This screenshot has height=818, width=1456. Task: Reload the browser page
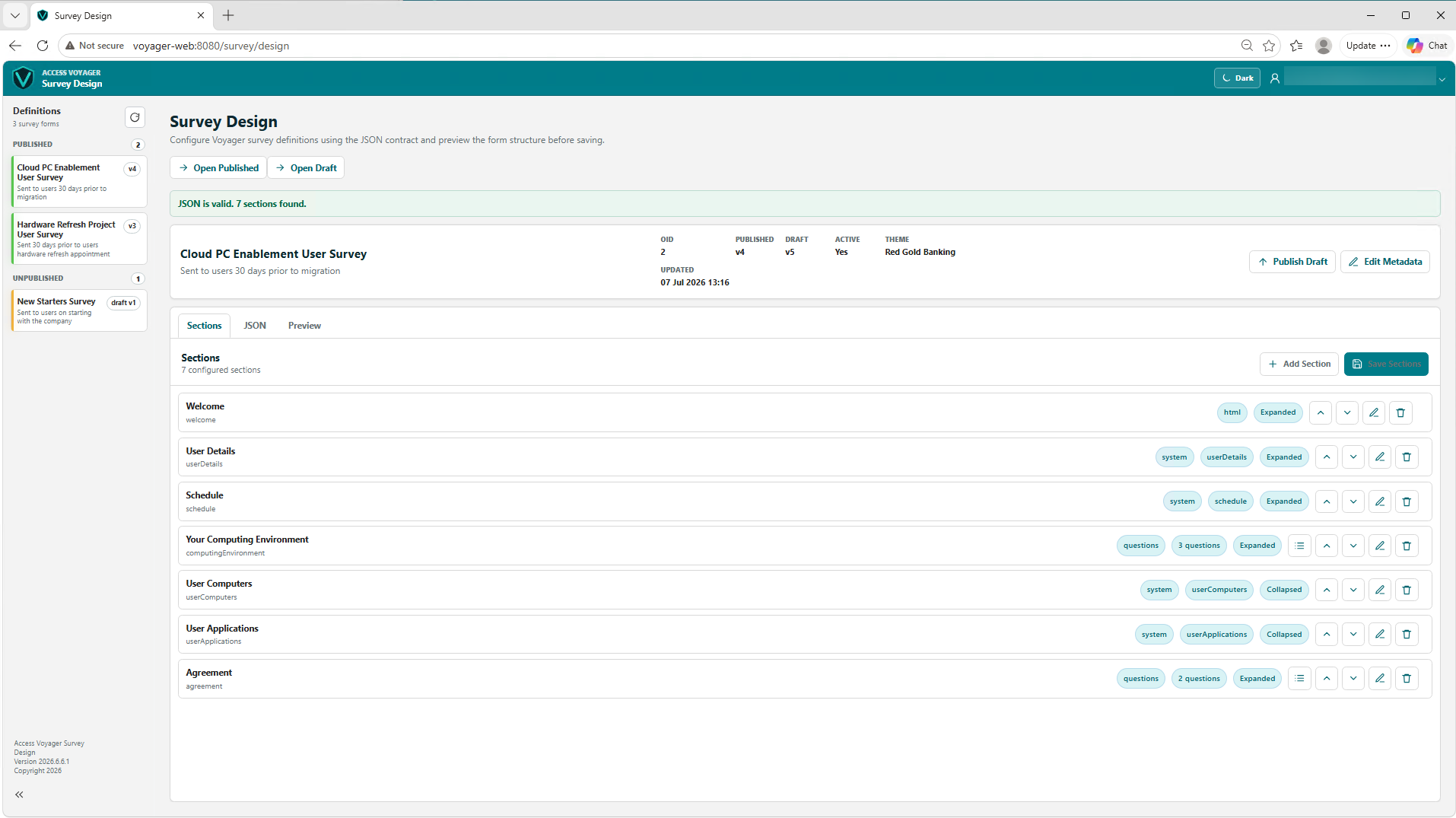(43, 46)
